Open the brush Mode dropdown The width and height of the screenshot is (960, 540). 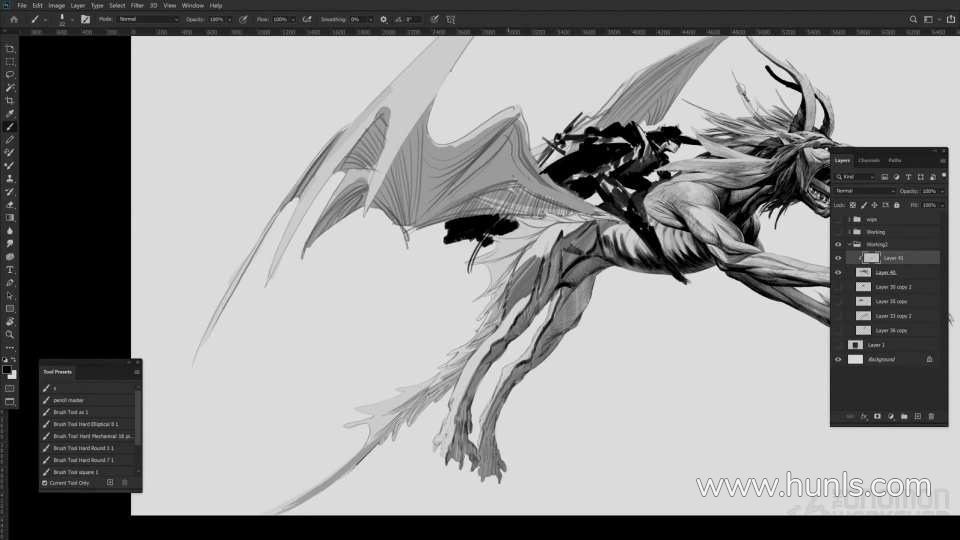tap(148, 19)
